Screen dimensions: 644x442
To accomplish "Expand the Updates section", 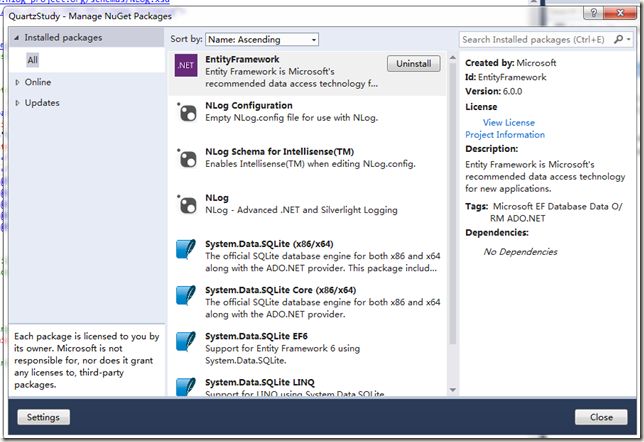I will [17, 103].
